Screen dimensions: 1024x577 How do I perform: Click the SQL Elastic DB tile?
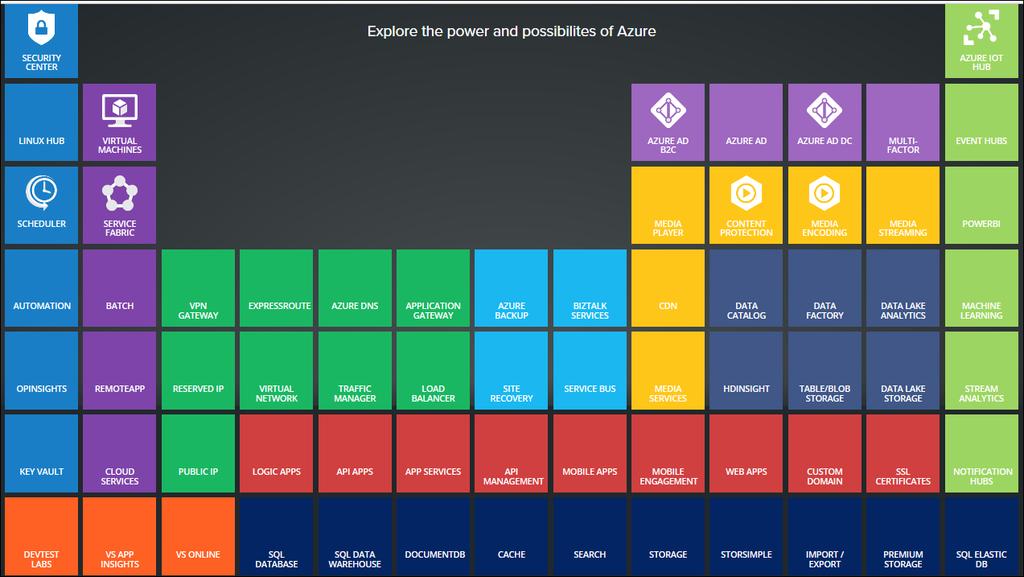pos(982,537)
